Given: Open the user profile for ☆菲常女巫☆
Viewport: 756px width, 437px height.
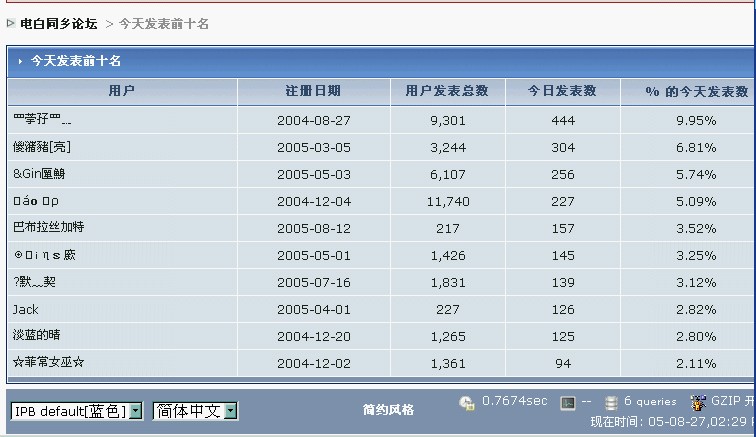Looking at the screenshot, I should 48,363.
